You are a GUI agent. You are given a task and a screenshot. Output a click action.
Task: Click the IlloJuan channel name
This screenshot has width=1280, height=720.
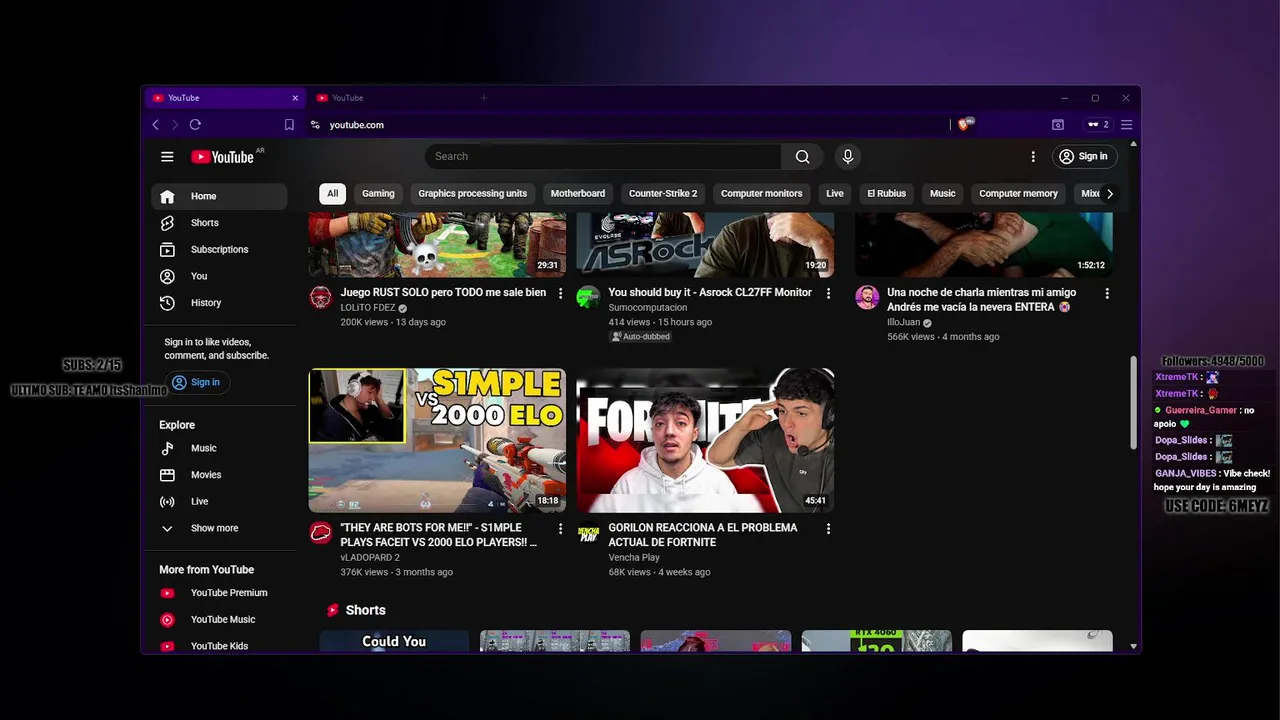903,323
